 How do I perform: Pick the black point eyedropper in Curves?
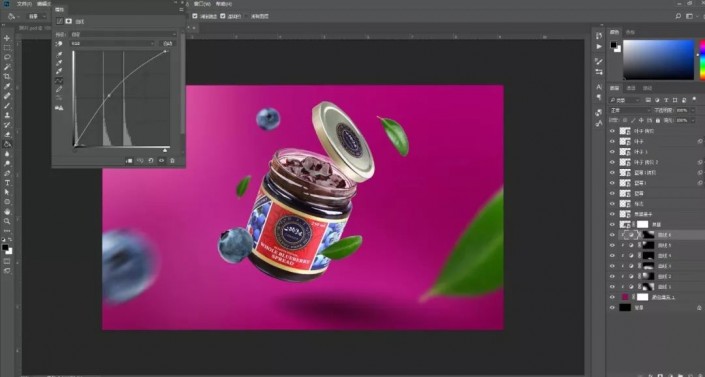click(x=59, y=54)
